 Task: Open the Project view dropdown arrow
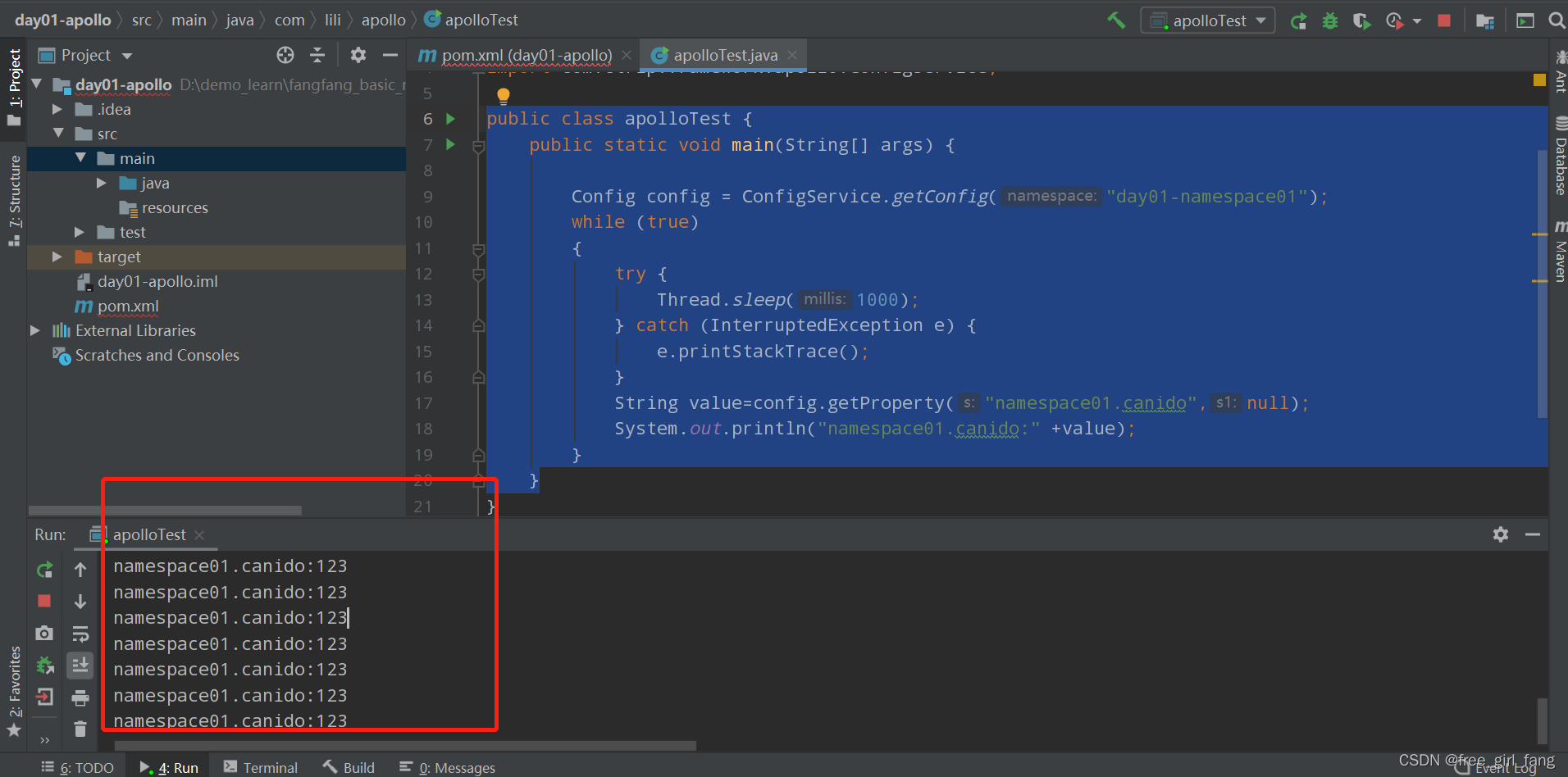coord(127,56)
